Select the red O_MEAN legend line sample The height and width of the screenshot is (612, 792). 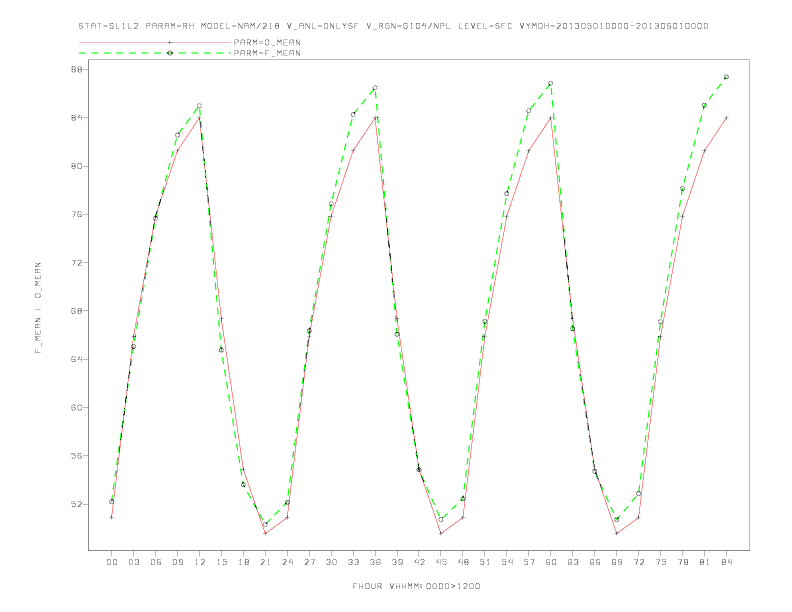[x=155, y=42]
